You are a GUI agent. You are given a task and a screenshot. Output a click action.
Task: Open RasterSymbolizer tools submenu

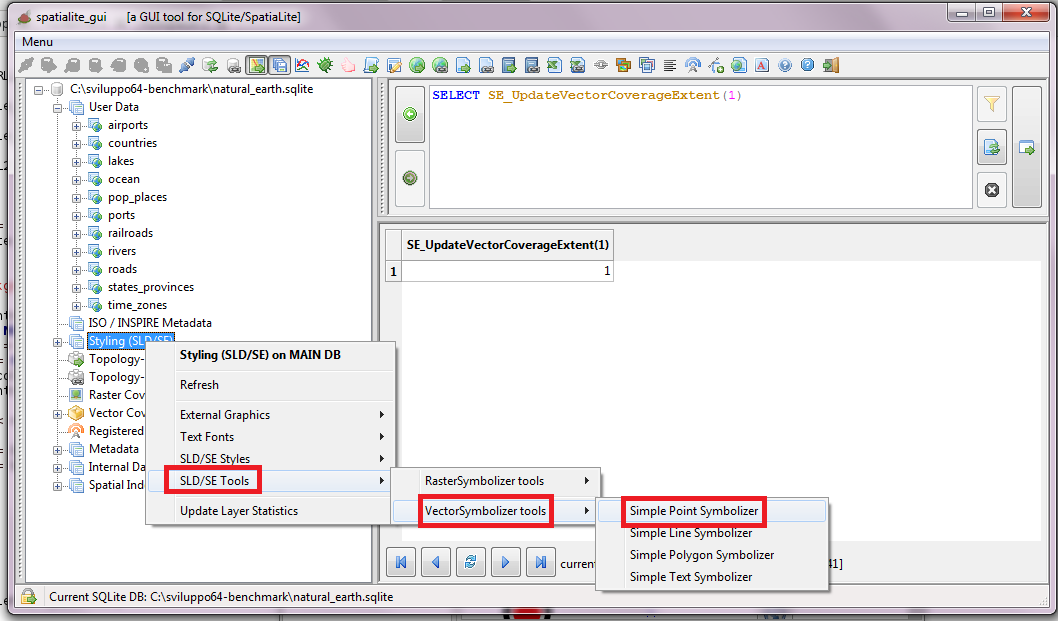tap(495, 481)
